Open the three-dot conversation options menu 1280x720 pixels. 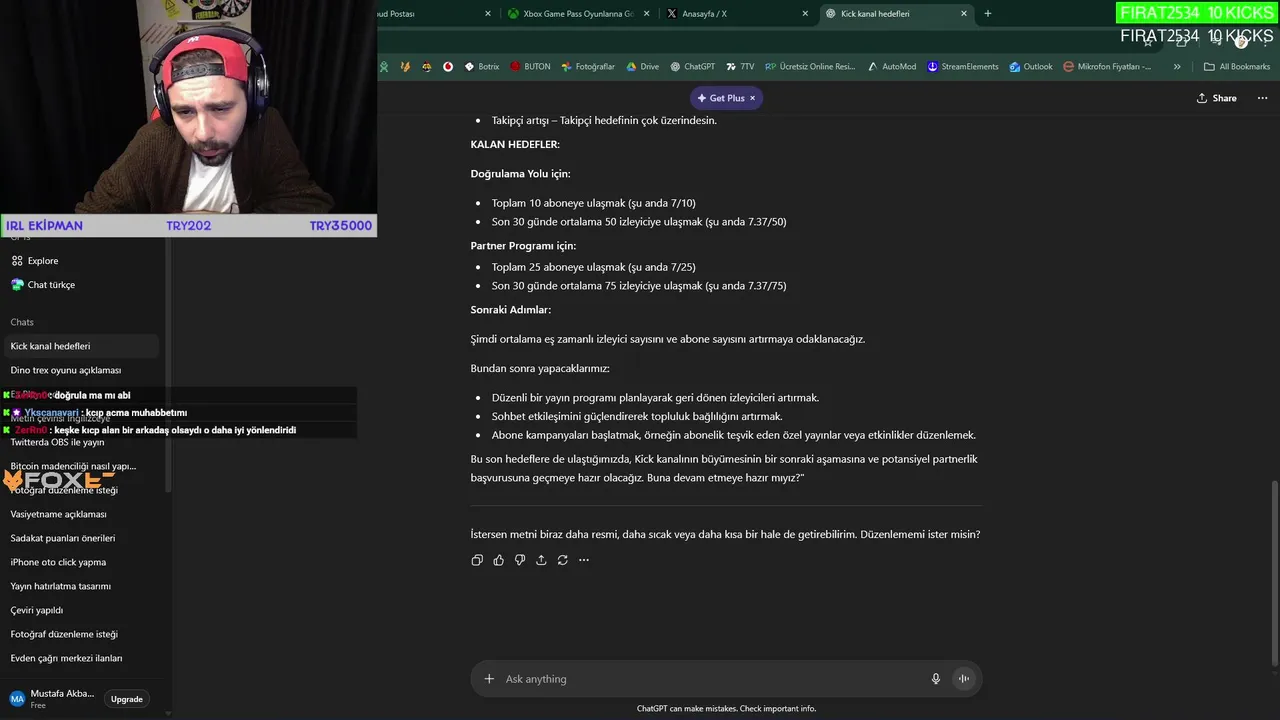click(x=1262, y=98)
